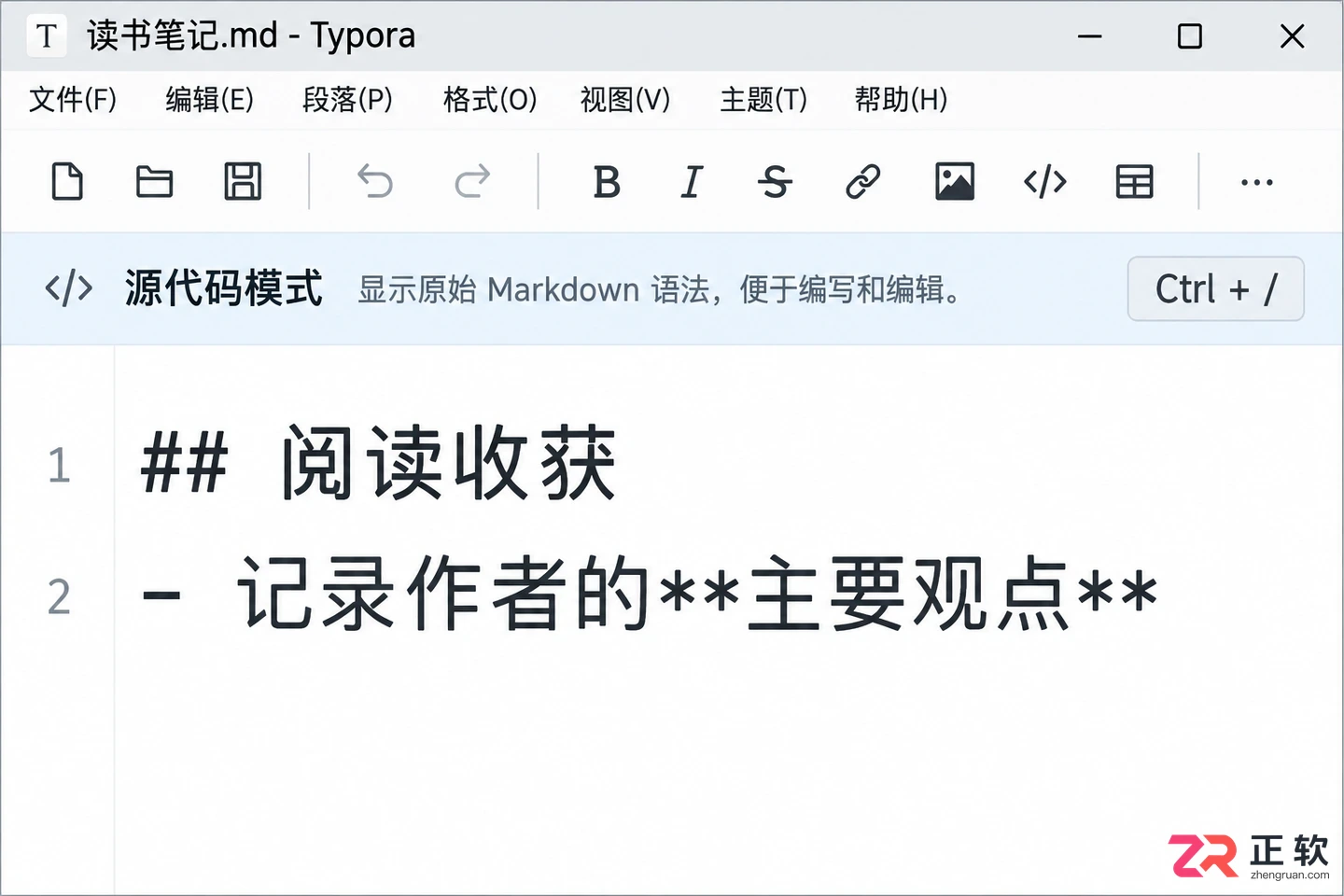Redo the last undone edit
This screenshot has width=1344, height=896.
[472, 181]
